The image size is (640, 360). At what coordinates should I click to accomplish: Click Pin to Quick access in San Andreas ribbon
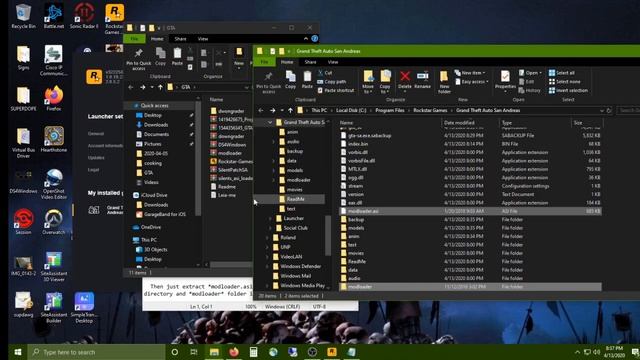(x=268, y=82)
